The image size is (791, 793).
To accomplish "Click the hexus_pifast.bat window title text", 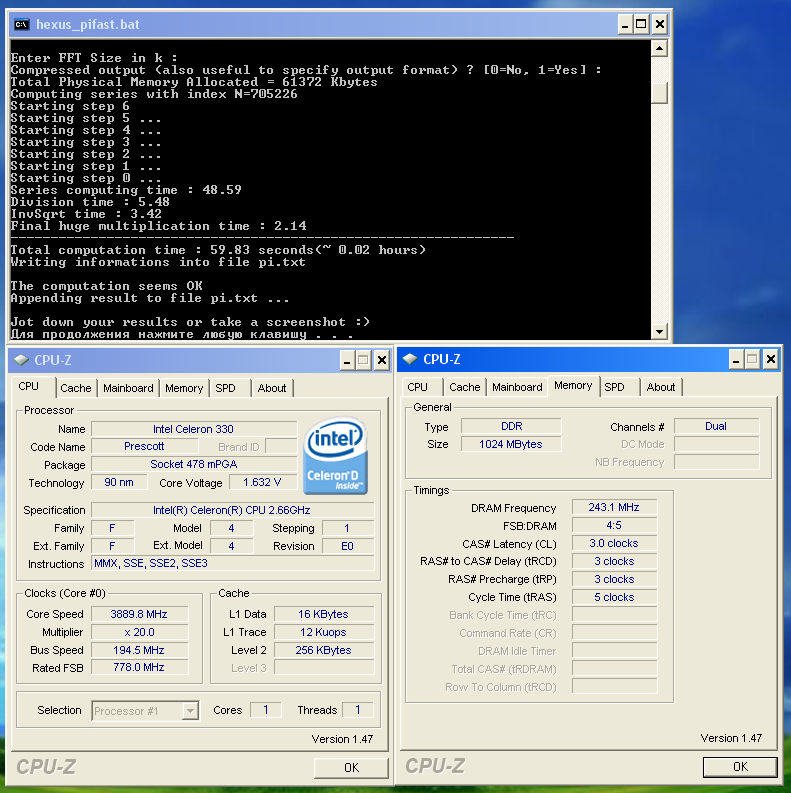I will point(87,24).
